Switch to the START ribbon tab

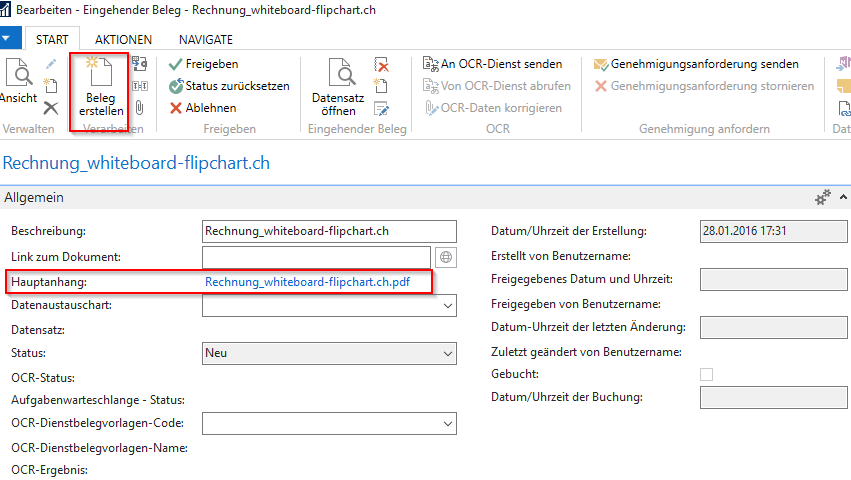(52, 40)
